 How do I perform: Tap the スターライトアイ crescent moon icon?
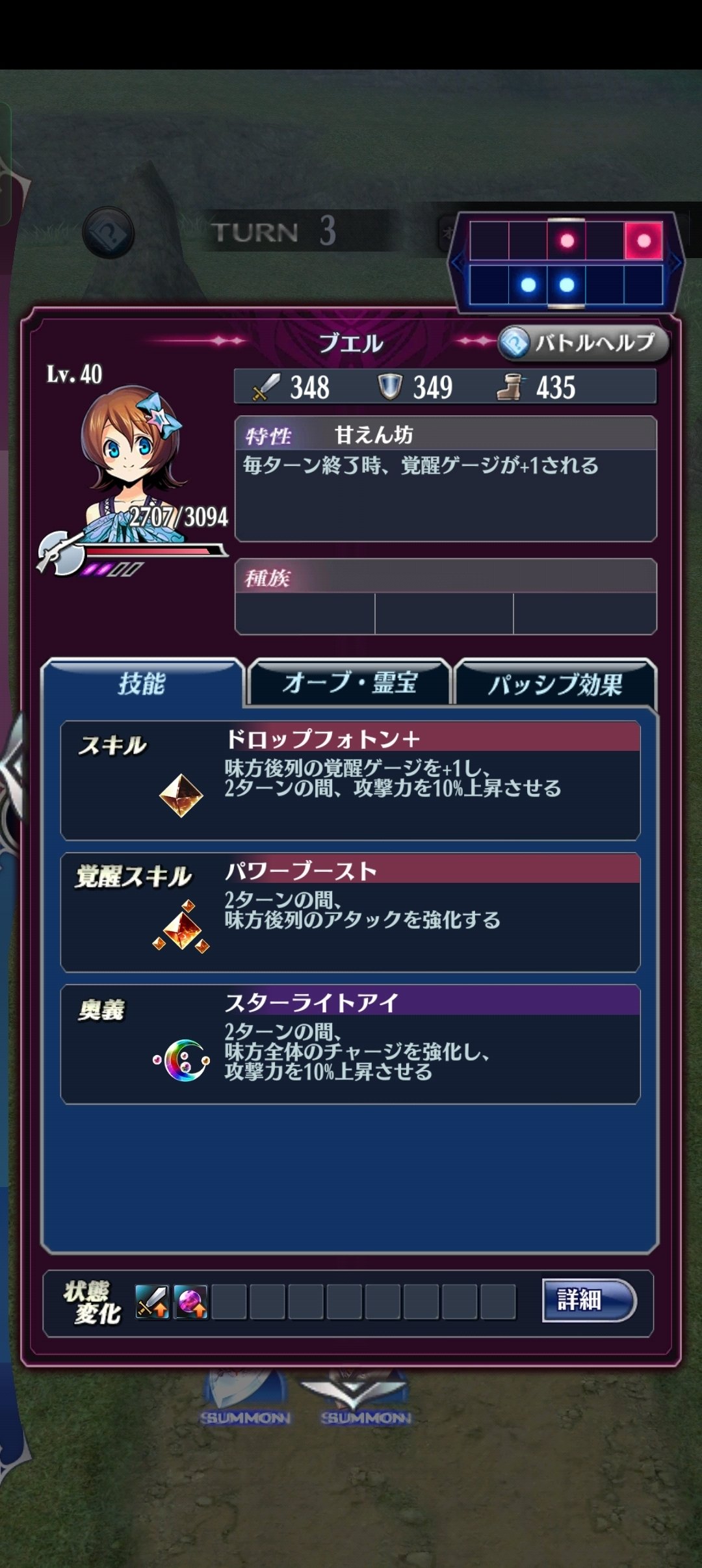point(182,1060)
